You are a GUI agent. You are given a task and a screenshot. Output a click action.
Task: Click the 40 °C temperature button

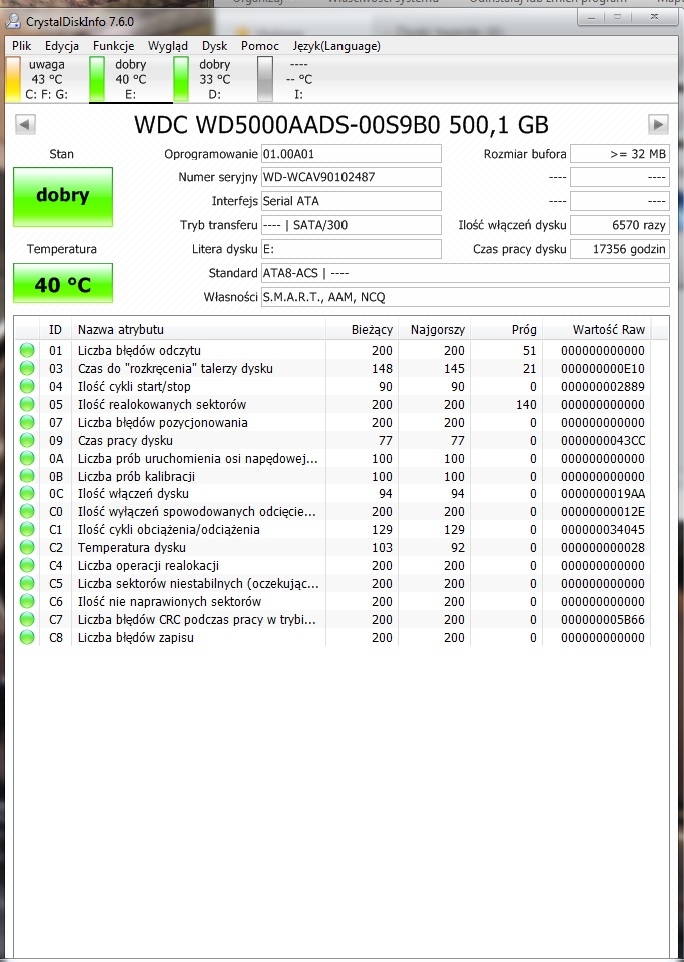click(x=63, y=283)
